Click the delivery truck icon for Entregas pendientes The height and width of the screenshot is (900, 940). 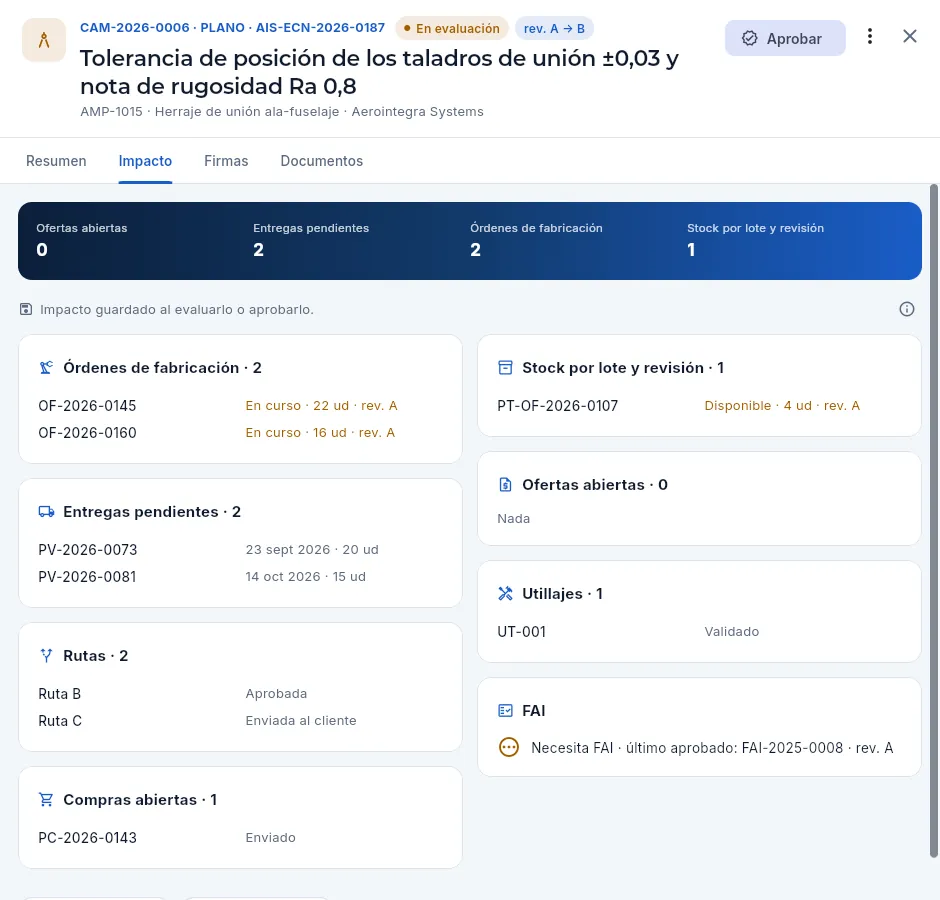(x=46, y=511)
